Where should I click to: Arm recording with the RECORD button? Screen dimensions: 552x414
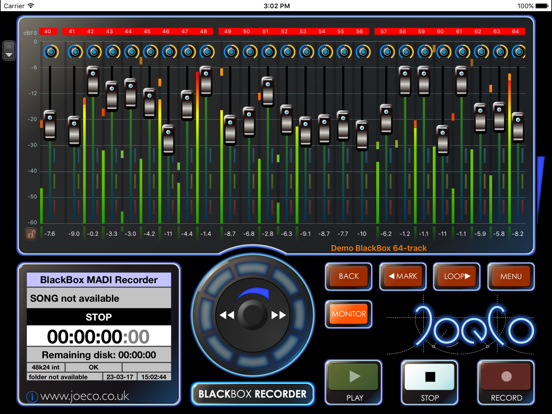pos(506,382)
